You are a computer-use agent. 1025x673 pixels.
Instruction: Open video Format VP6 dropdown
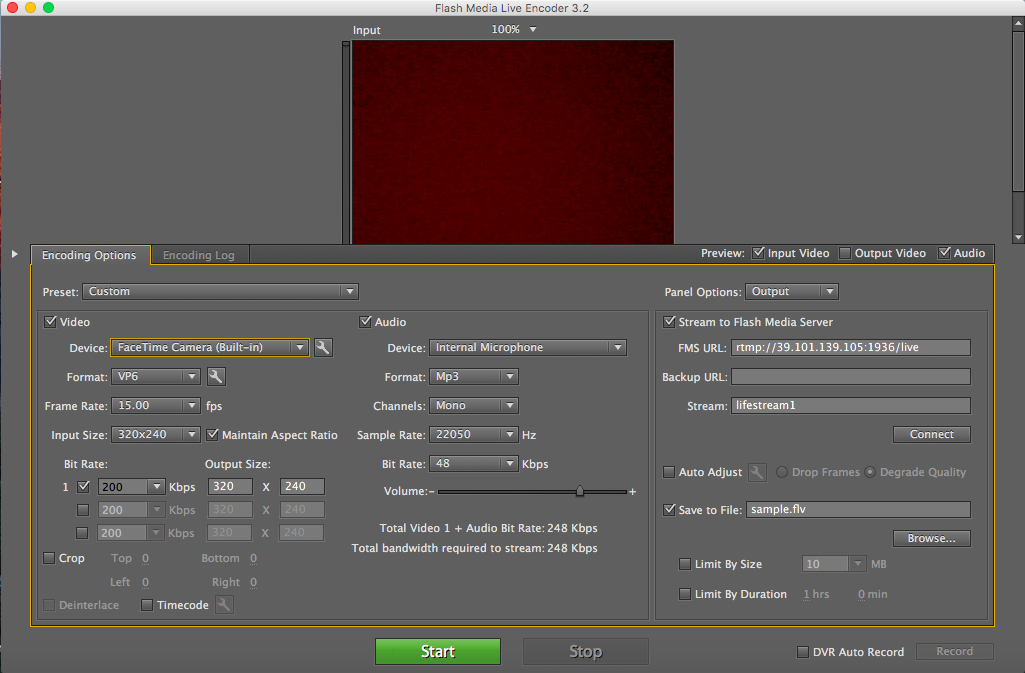tap(156, 376)
